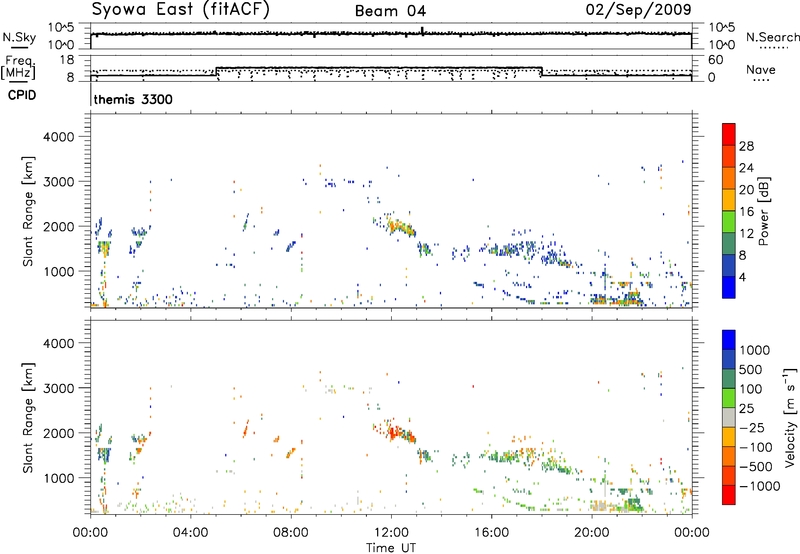The image size is (800, 554).
Task: Pick the bright blue bottom power colorbar segment
Action: (729, 288)
